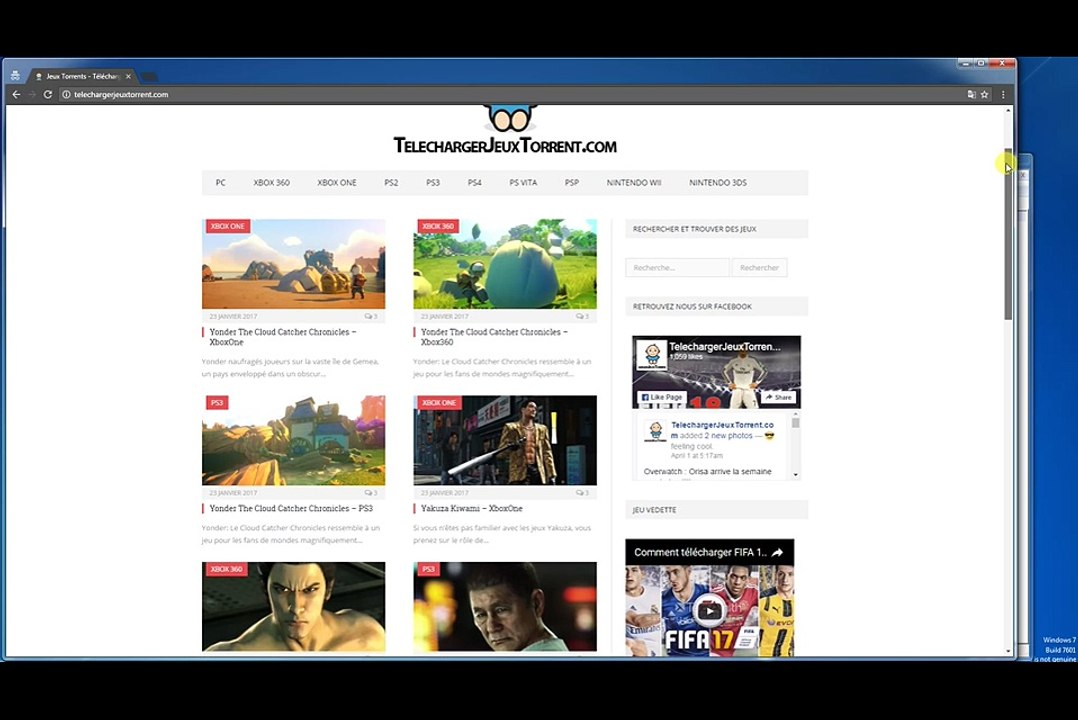1078x720 pixels.
Task: Open Yonder Cloud Catcher Chronicles Xbox360 thumbnail
Action: [505, 264]
